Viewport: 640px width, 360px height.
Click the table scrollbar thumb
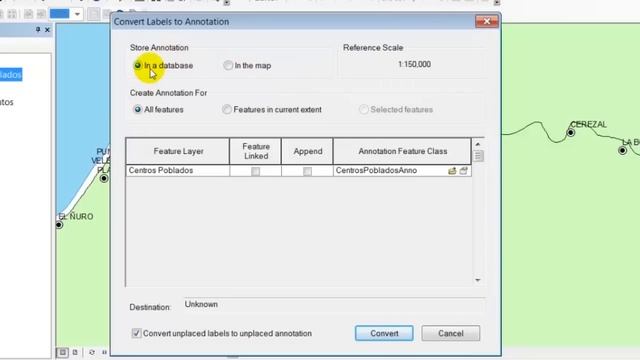pos(478,156)
